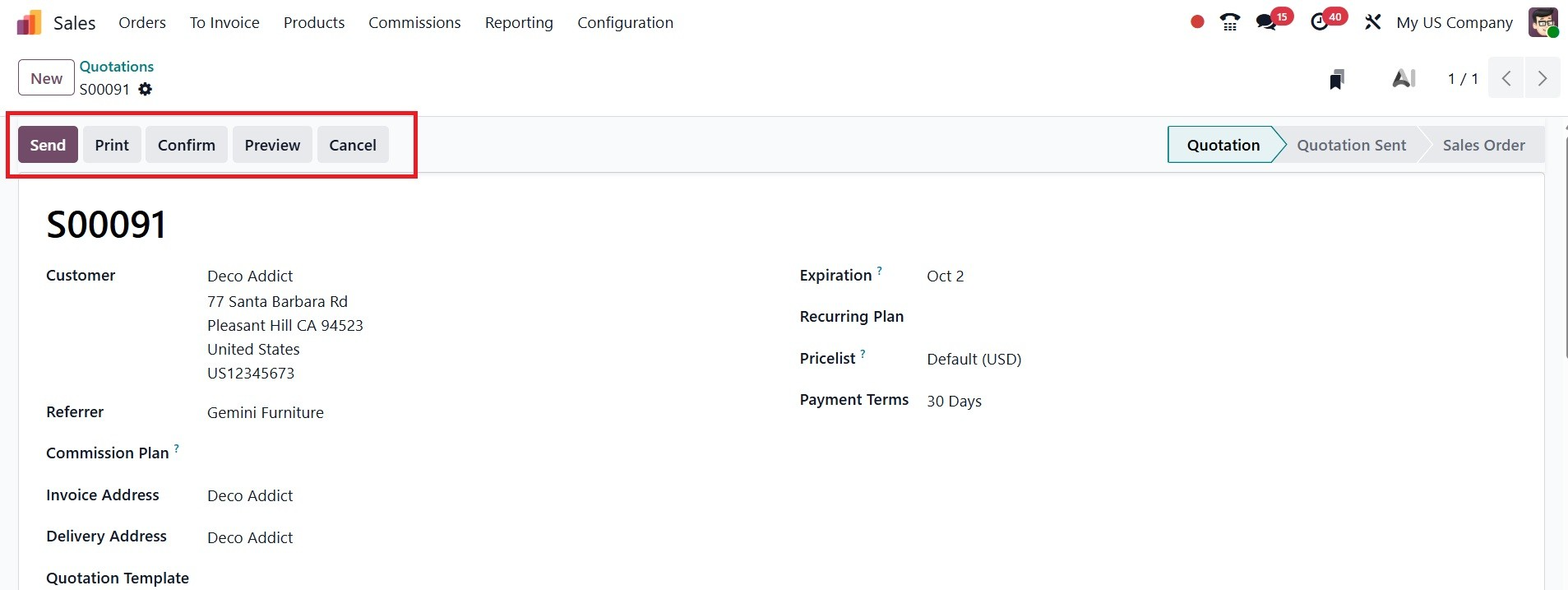
Task: Launch the AI assistant icon
Action: click(x=1404, y=79)
